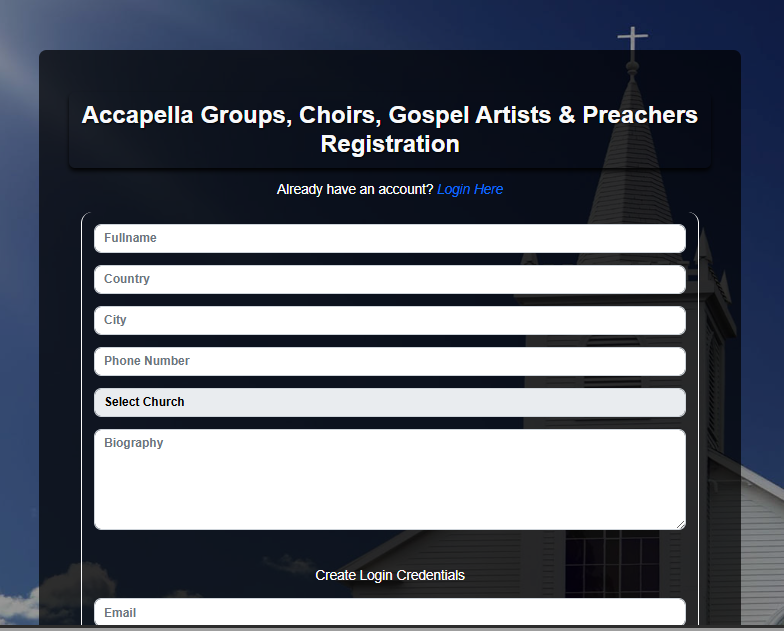The image size is (784, 631).
Task: Follow the Login Here link
Action: tap(470, 189)
